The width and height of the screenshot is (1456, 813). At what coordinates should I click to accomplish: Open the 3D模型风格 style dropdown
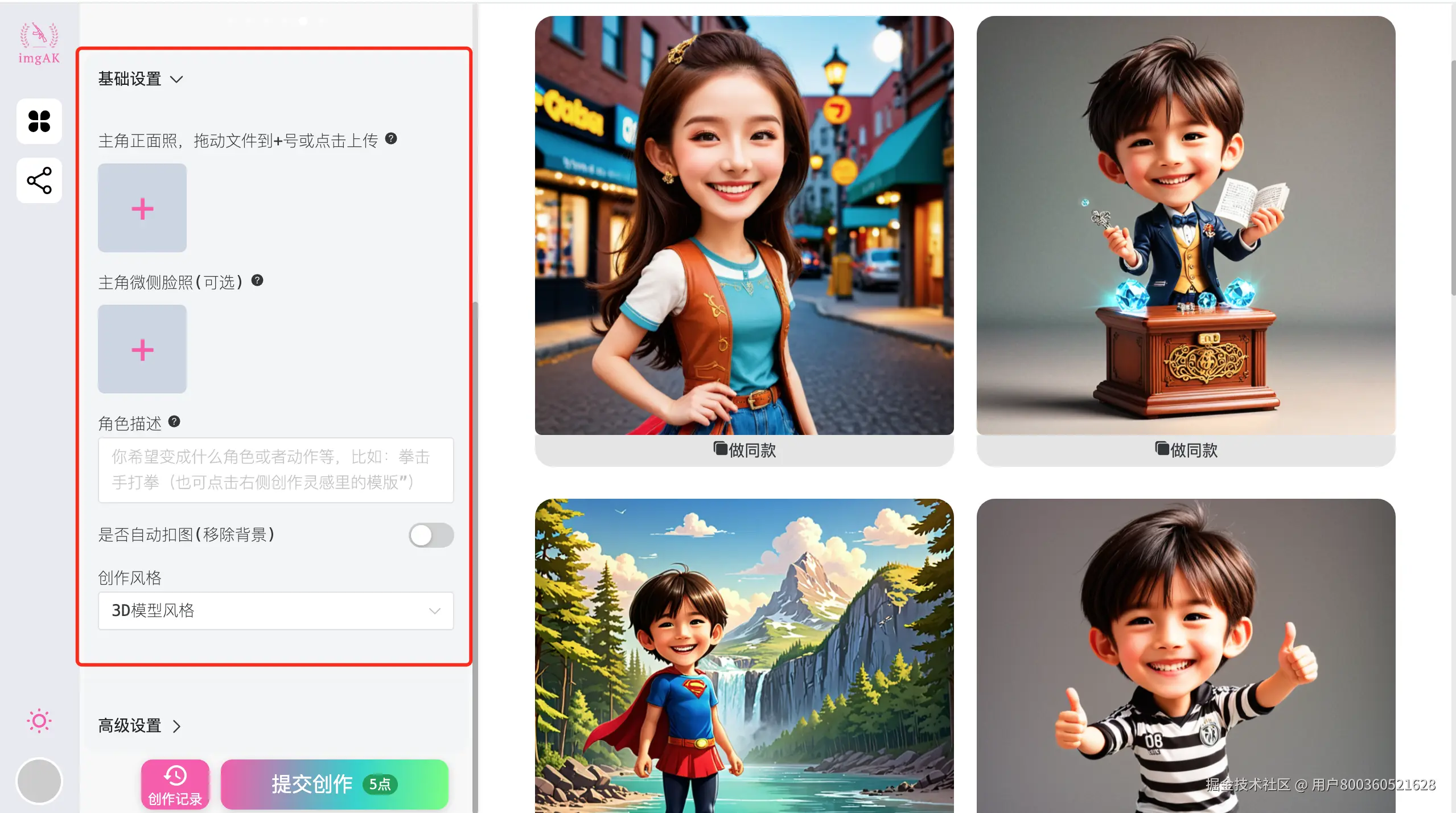(x=275, y=611)
